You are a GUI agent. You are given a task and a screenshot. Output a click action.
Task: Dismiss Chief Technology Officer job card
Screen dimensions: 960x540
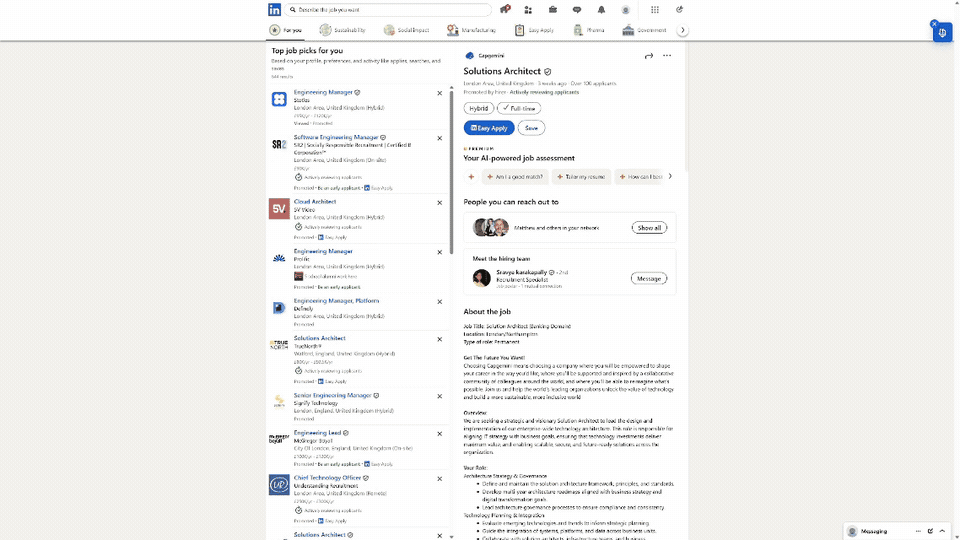click(x=440, y=479)
